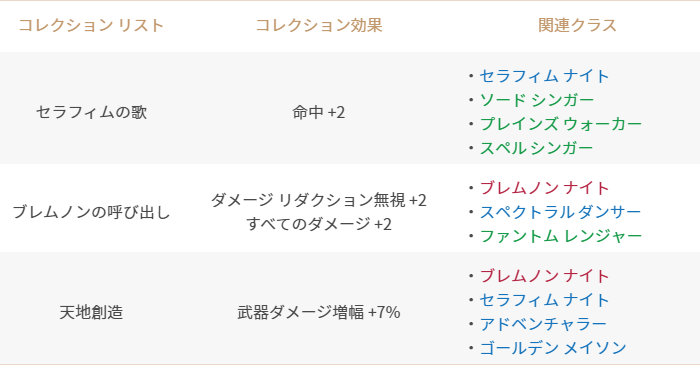
Task: Open ブレムノン ナイト link in 天地創造 row
Action: [544, 276]
